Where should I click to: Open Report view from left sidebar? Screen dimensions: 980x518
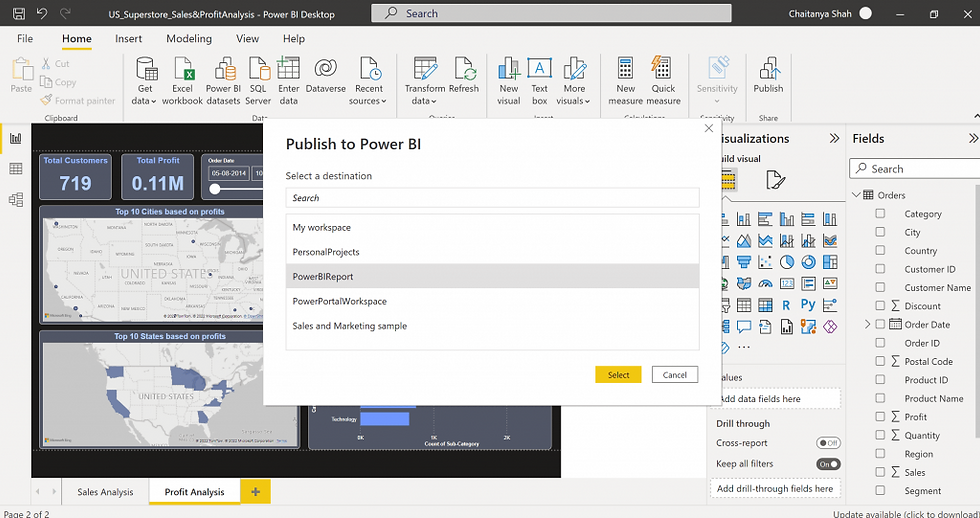[x=16, y=139]
